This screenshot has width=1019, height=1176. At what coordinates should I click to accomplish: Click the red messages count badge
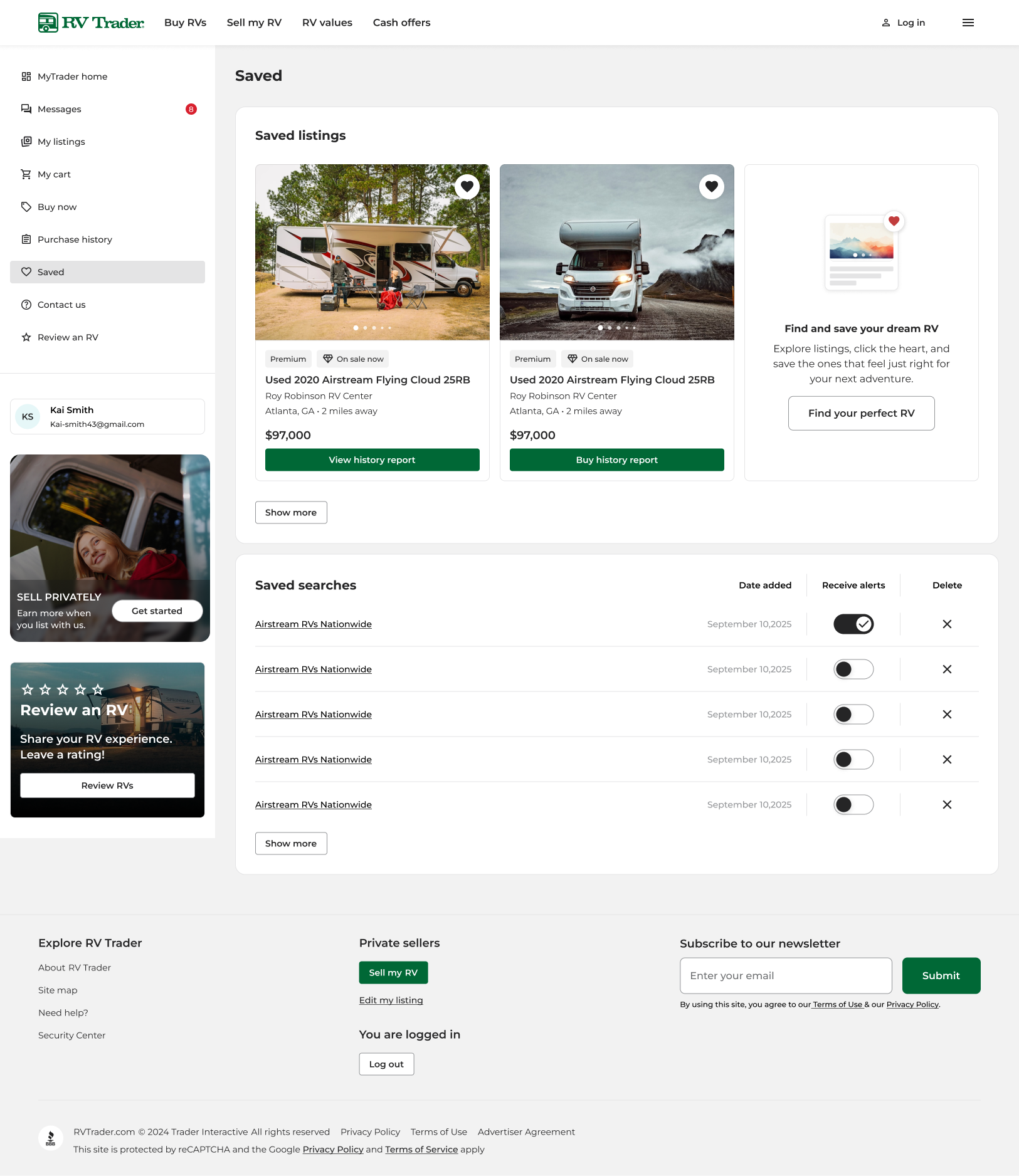[191, 109]
